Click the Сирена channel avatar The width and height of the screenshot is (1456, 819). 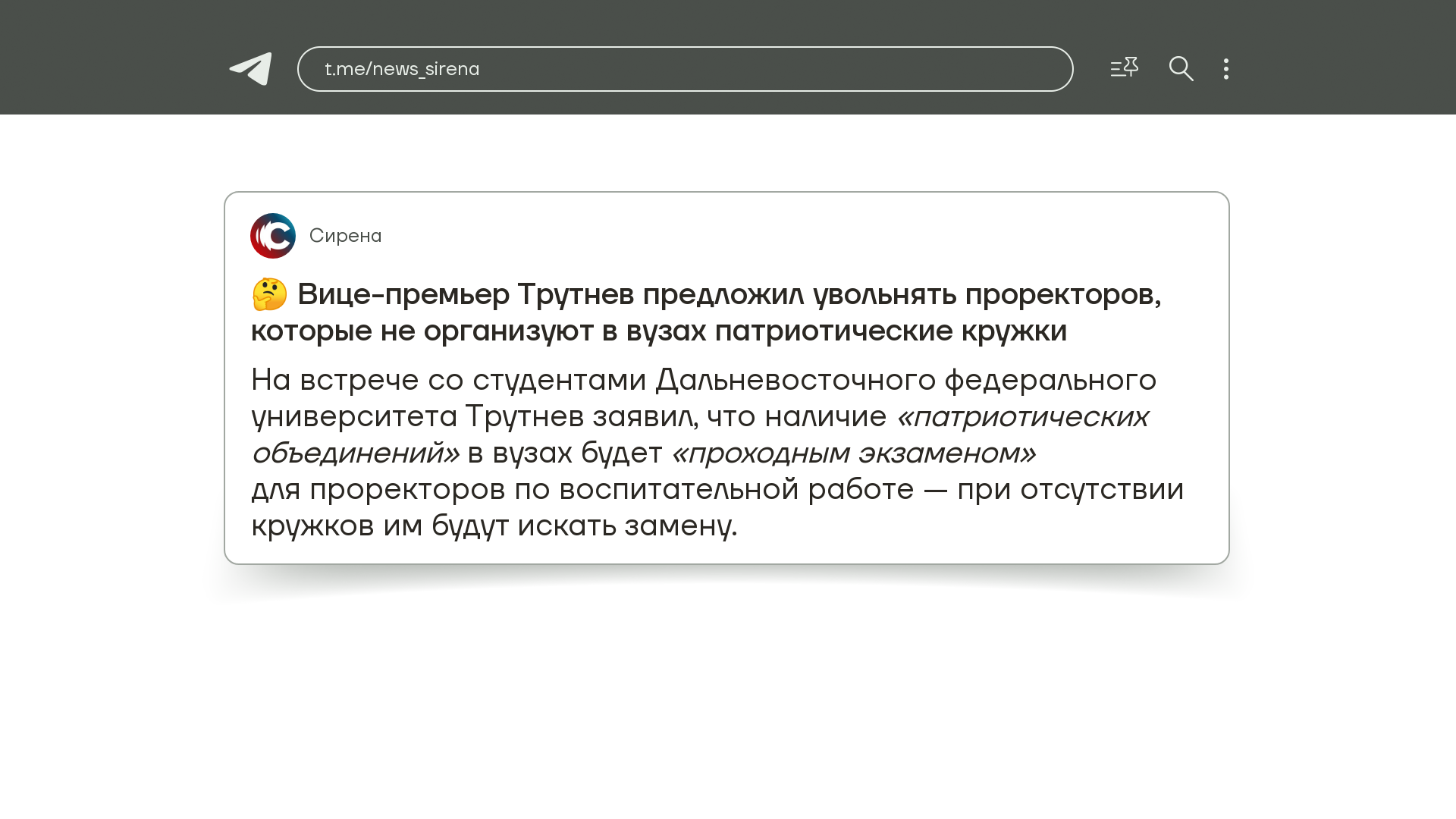tap(273, 236)
